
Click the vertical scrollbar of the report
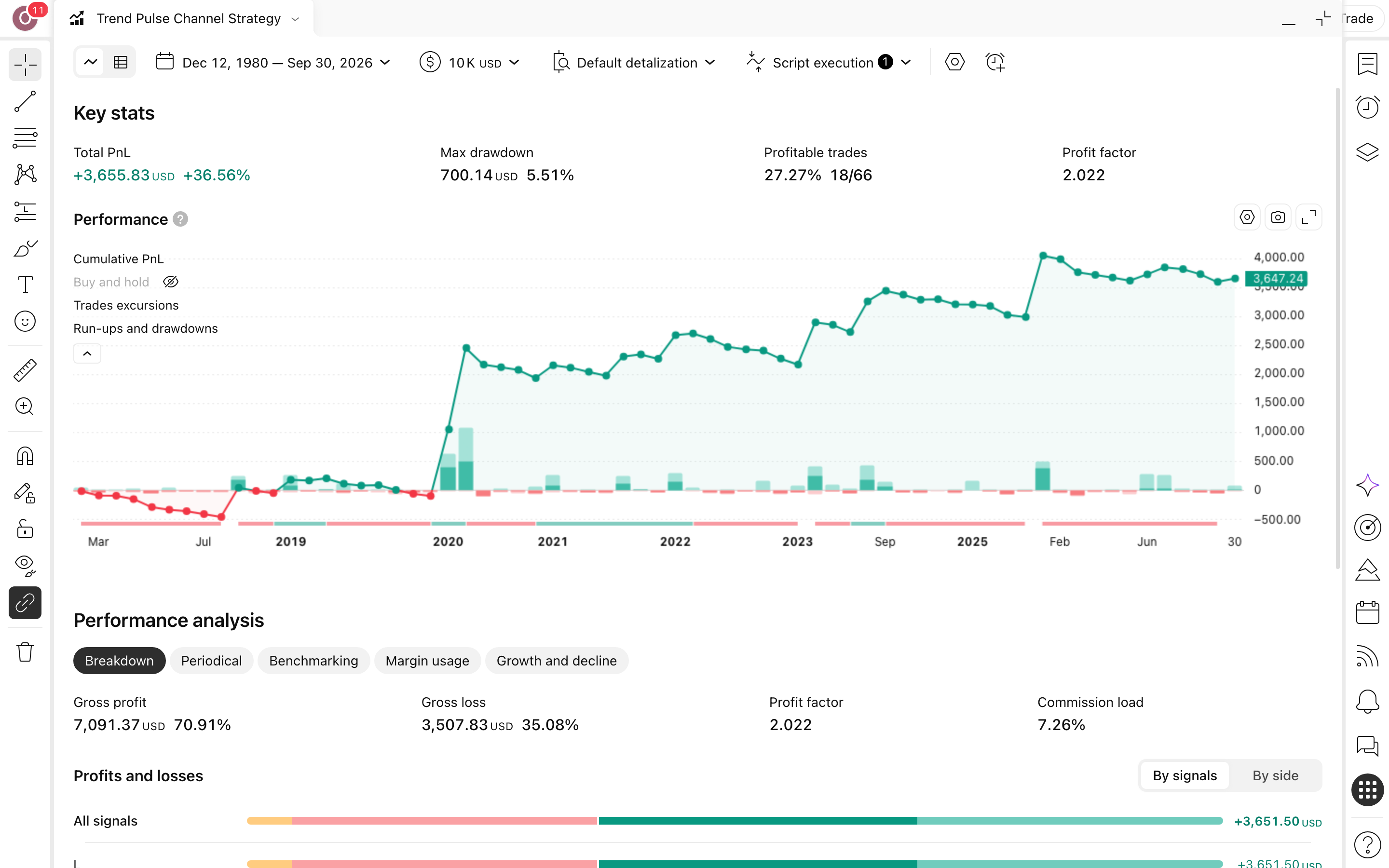pos(1338,327)
